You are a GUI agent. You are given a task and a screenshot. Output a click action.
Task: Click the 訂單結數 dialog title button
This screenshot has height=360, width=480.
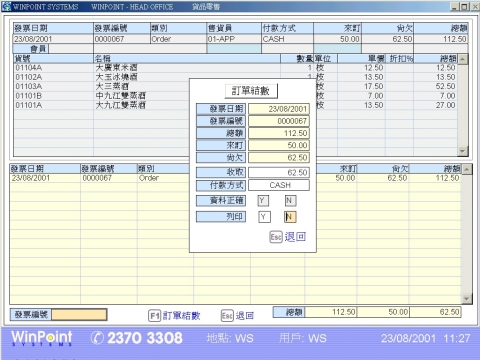[251, 91]
